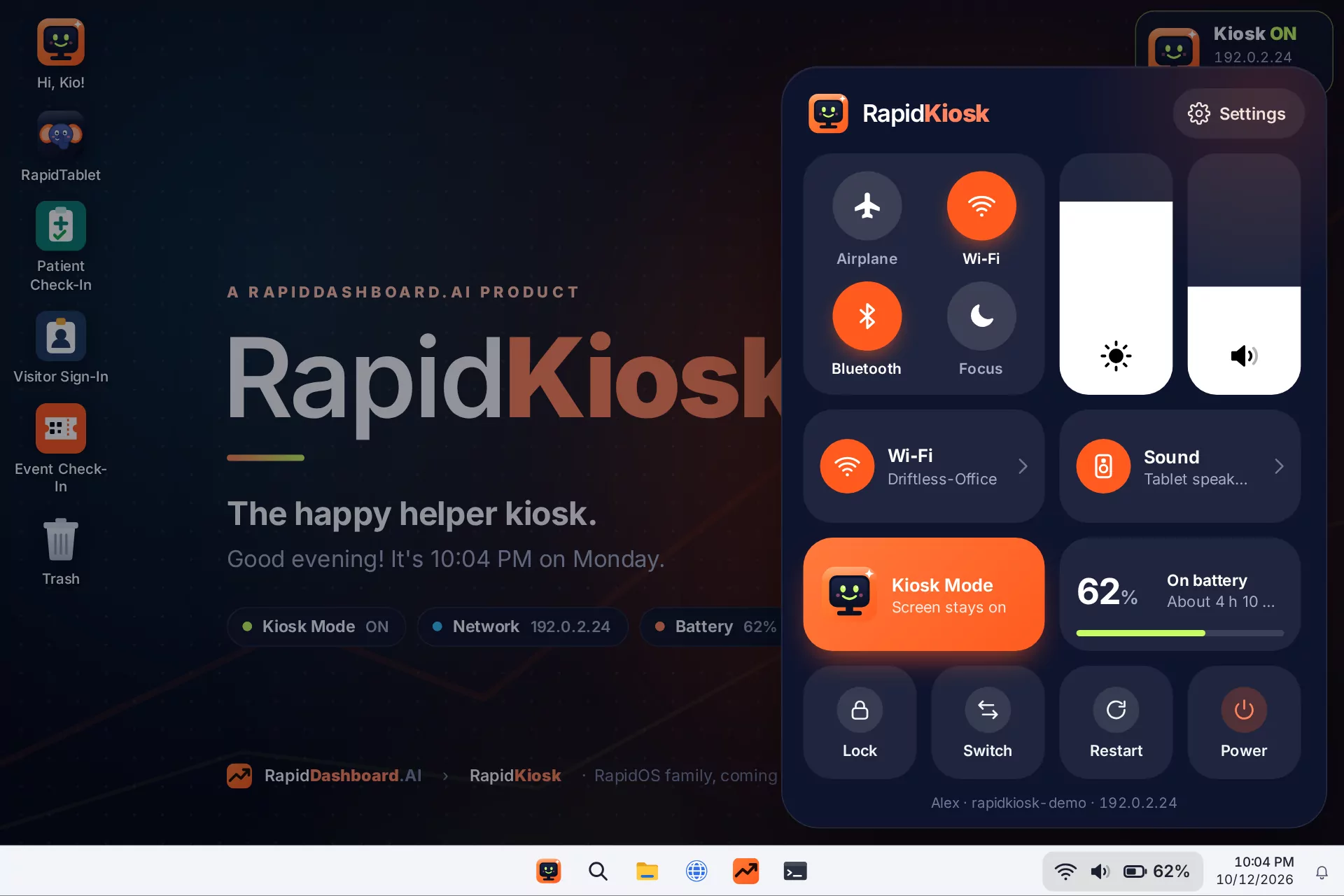Screen dimensions: 1344x896
Task: Adjust the volume slider with the speaker icon
Action: pos(1244,274)
